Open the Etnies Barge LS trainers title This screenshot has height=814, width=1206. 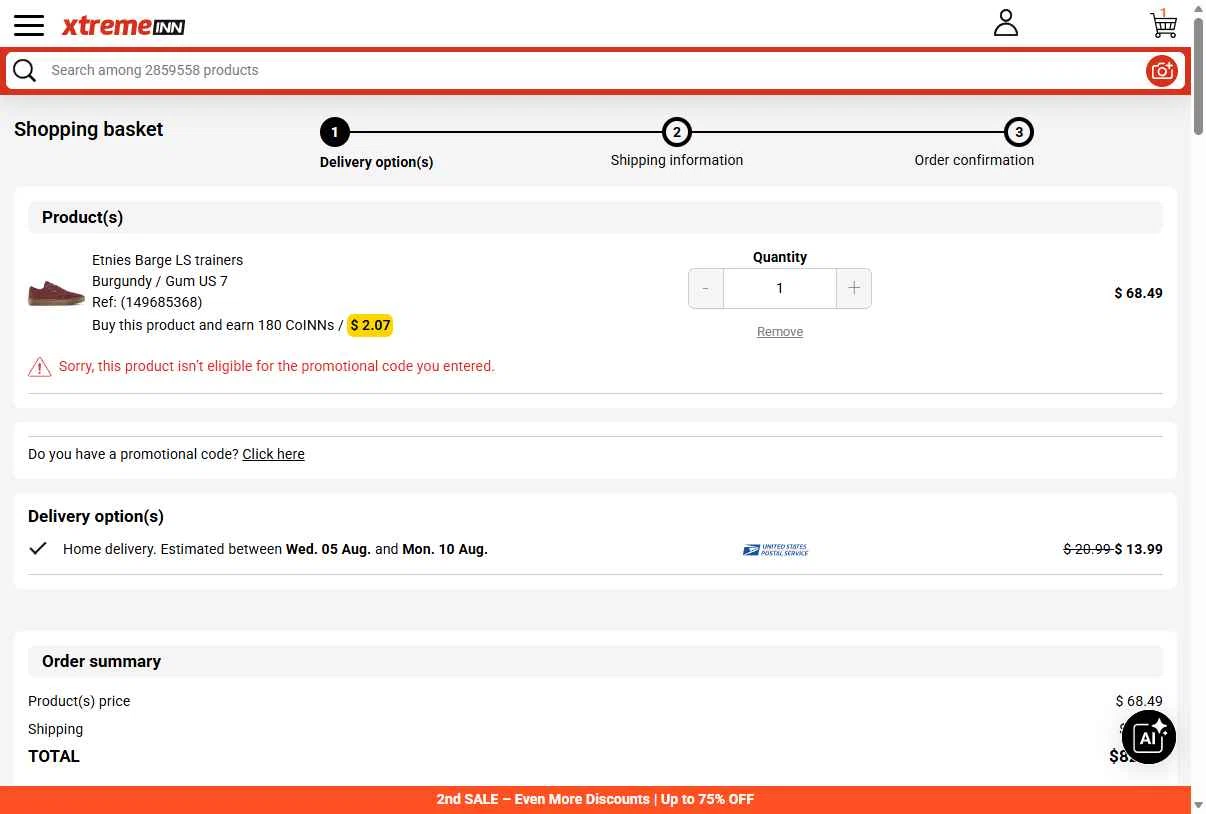tap(167, 260)
